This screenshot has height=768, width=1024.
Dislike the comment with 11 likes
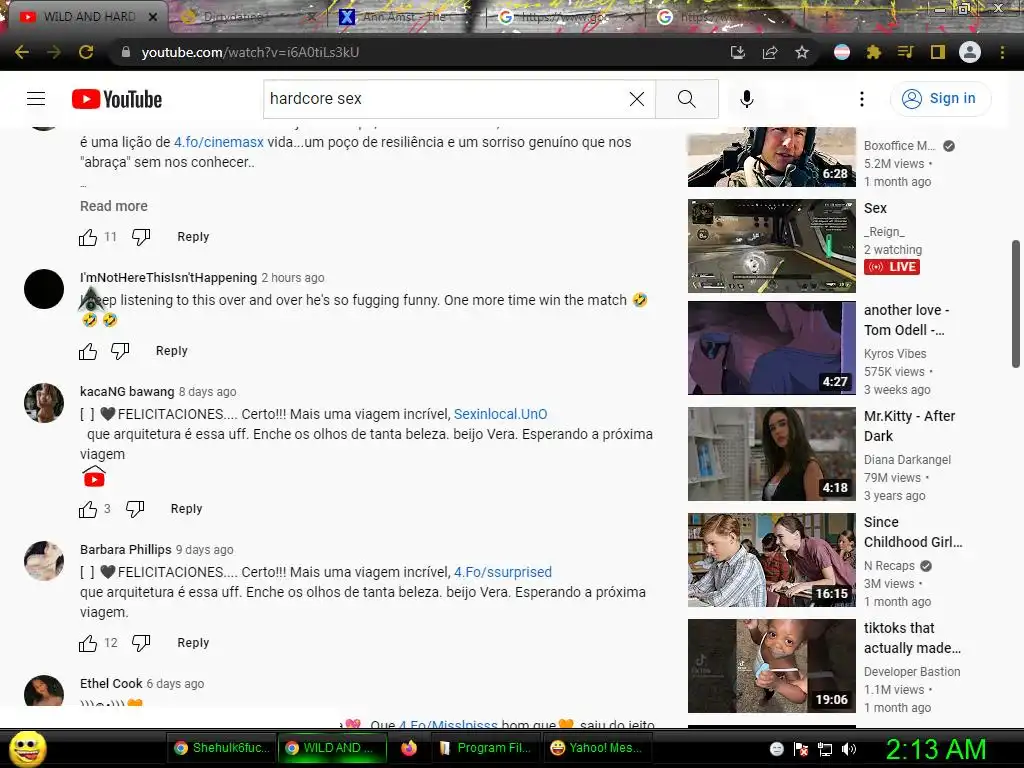pyautogui.click(x=141, y=237)
